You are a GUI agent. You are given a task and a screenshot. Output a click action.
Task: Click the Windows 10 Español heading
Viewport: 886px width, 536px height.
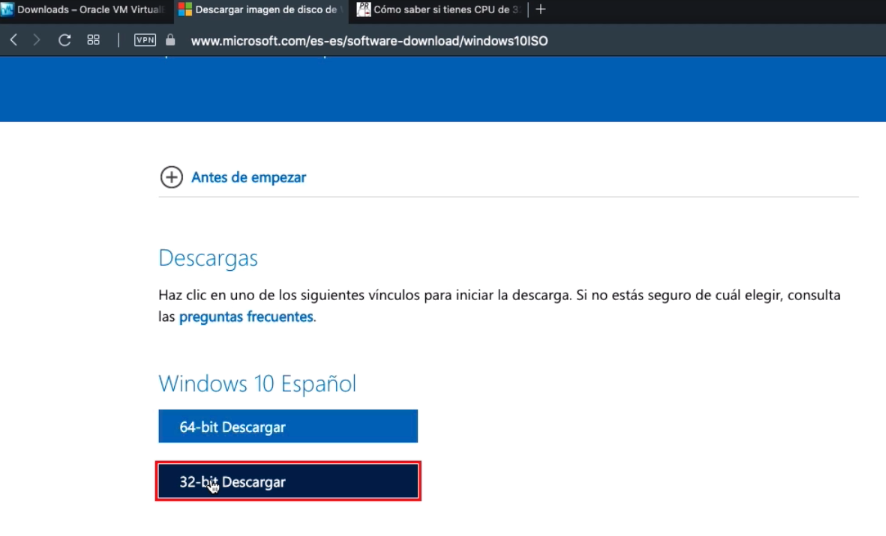257,384
